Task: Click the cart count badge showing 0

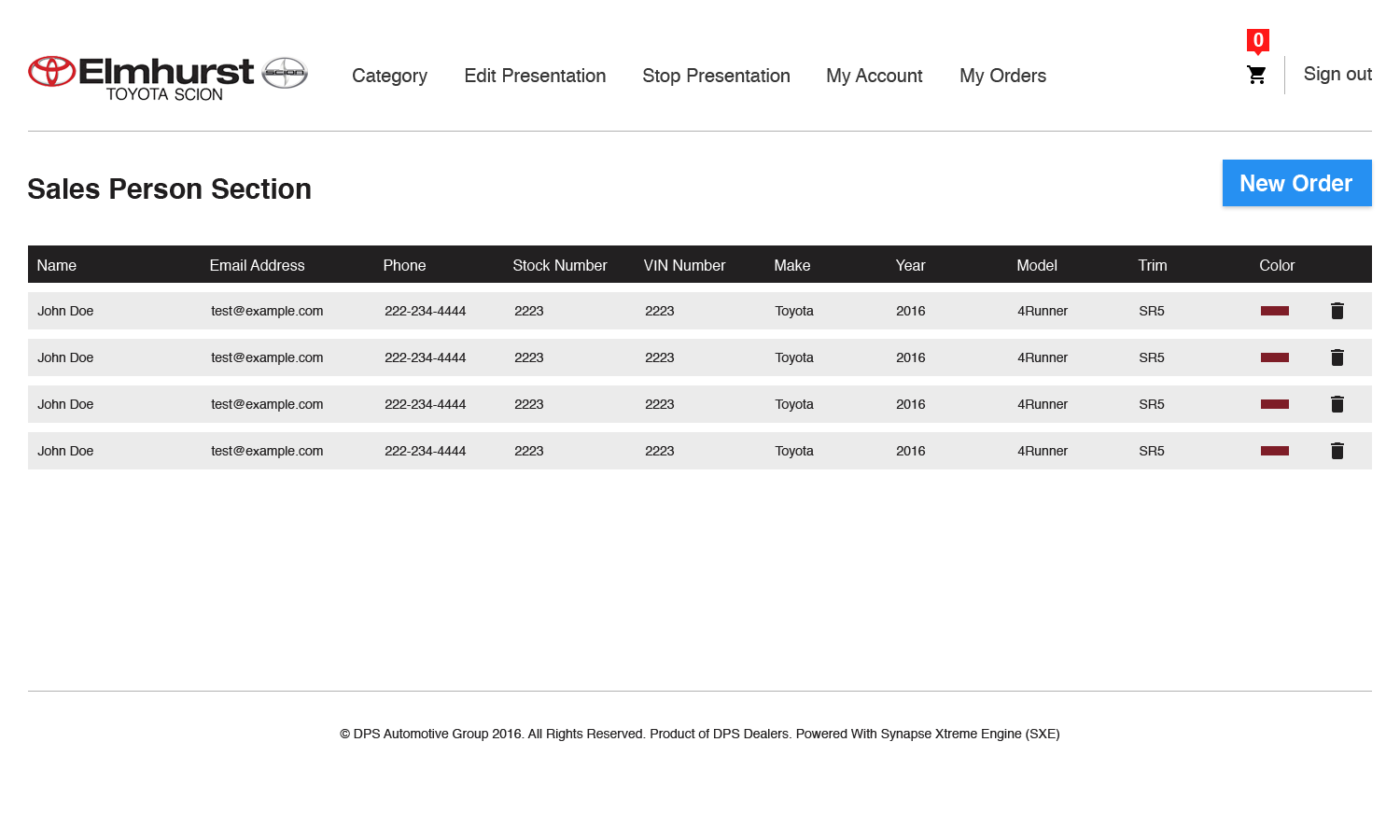Action: pos(1257,40)
